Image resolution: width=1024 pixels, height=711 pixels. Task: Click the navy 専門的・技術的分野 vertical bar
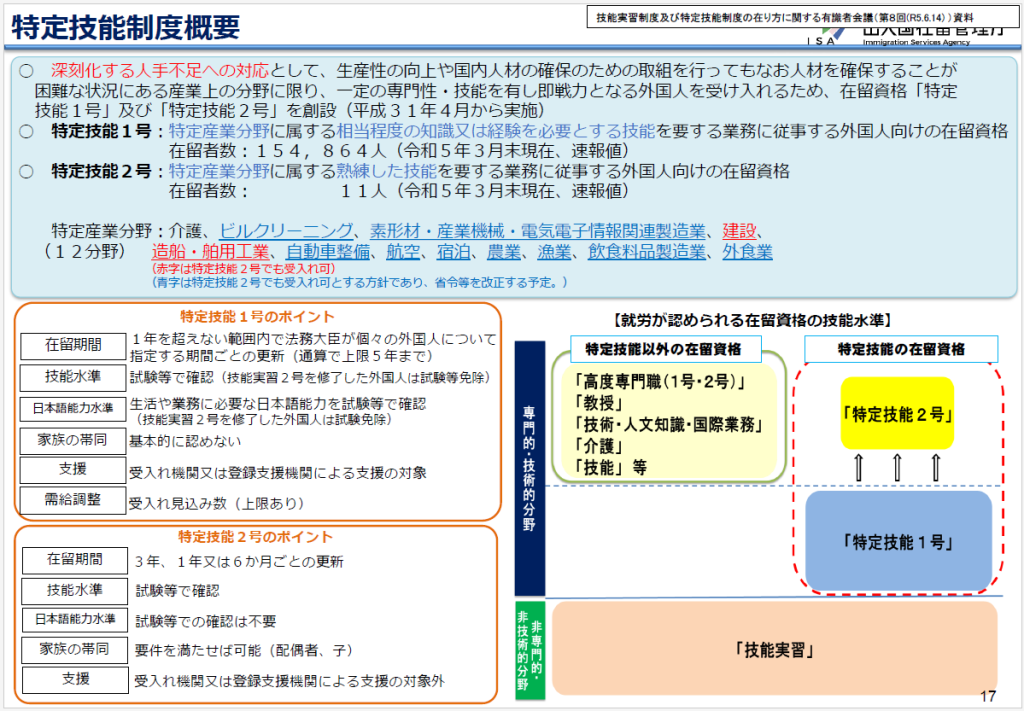pos(530,468)
